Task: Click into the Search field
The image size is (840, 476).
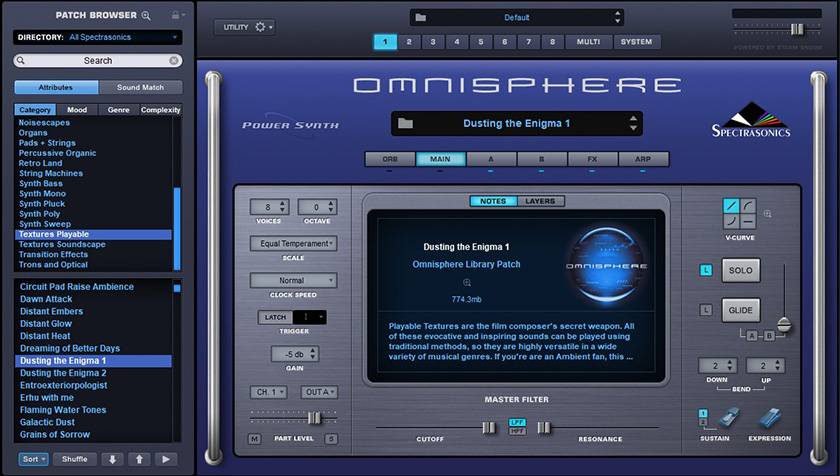Action: tap(98, 61)
